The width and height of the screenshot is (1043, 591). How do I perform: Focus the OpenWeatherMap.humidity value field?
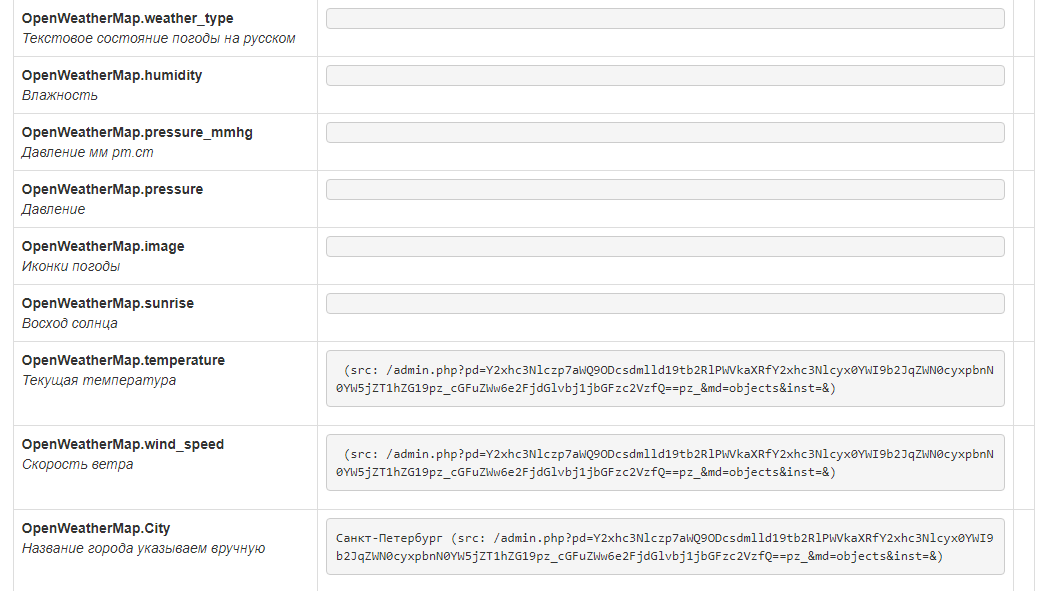[665, 76]
